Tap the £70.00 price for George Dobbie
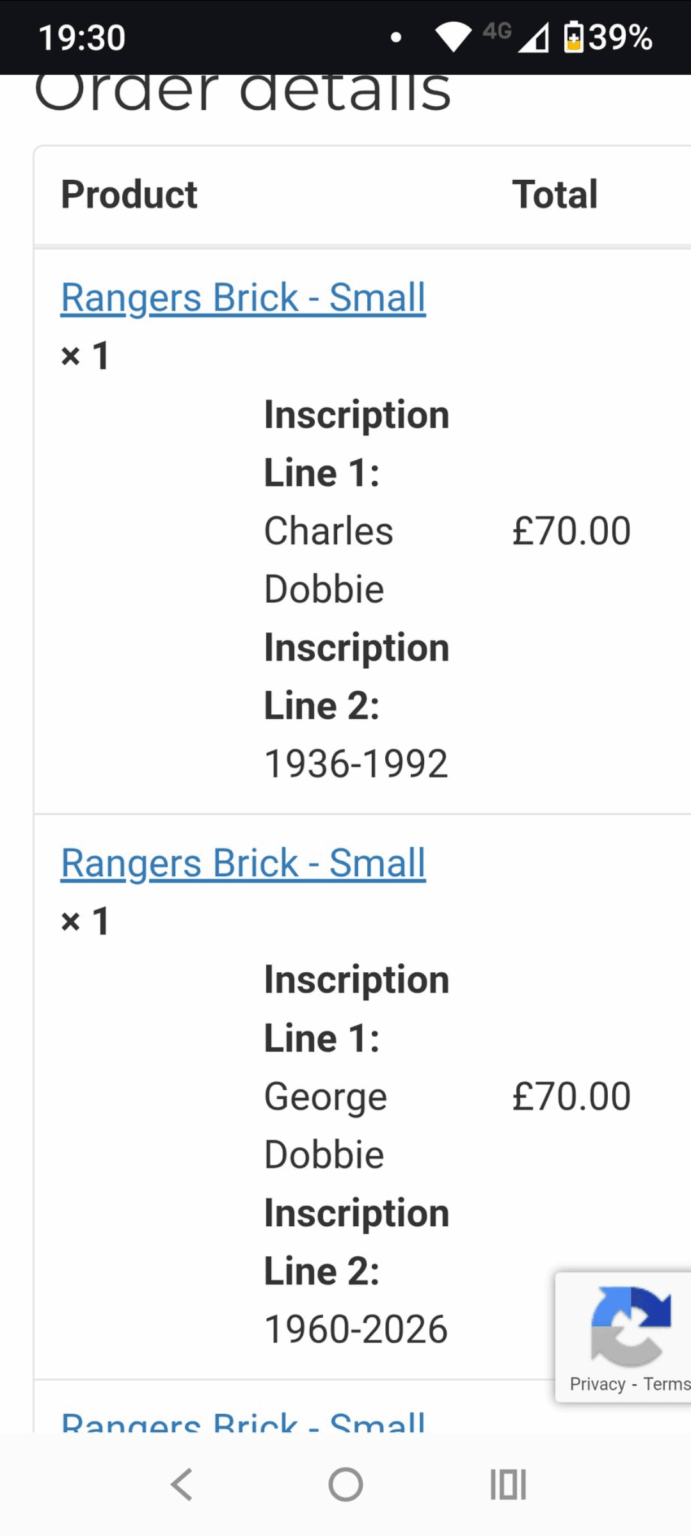Screen dimensions: 691x1536 click(572, 1095)
